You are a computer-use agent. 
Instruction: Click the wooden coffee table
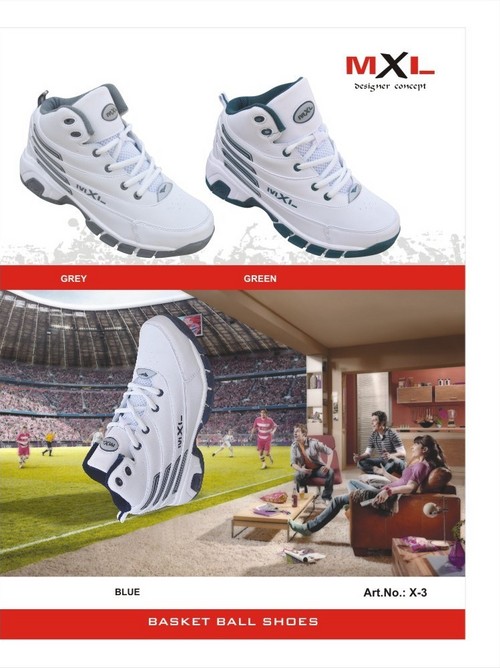[x=275, y=515]
